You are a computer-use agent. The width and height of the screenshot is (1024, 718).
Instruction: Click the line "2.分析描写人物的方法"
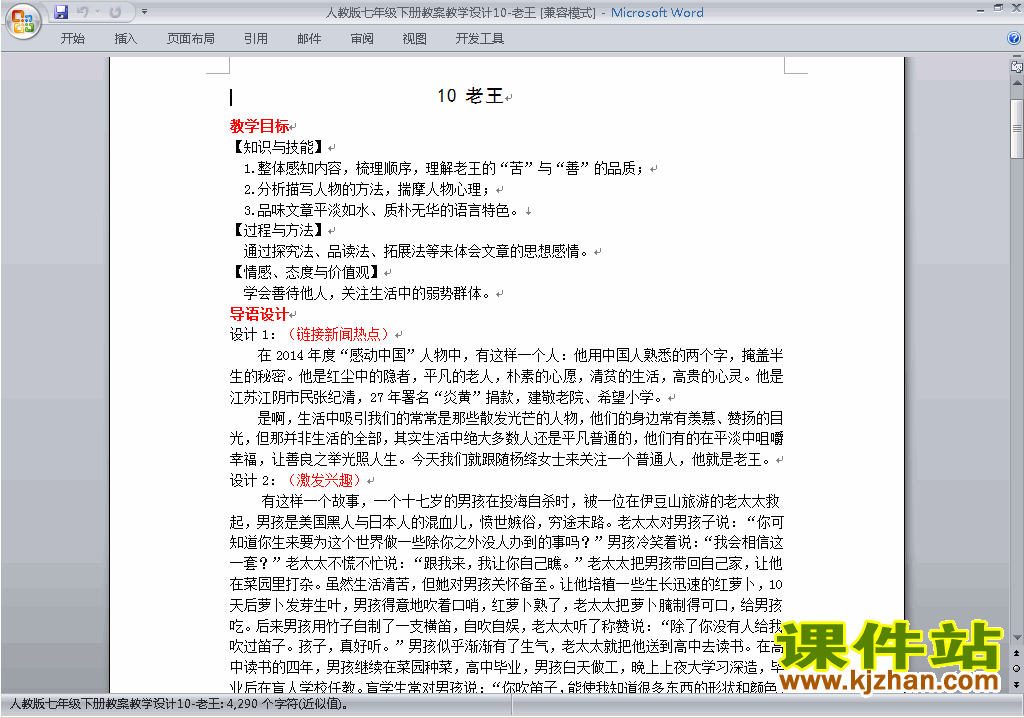coord(366,189)
